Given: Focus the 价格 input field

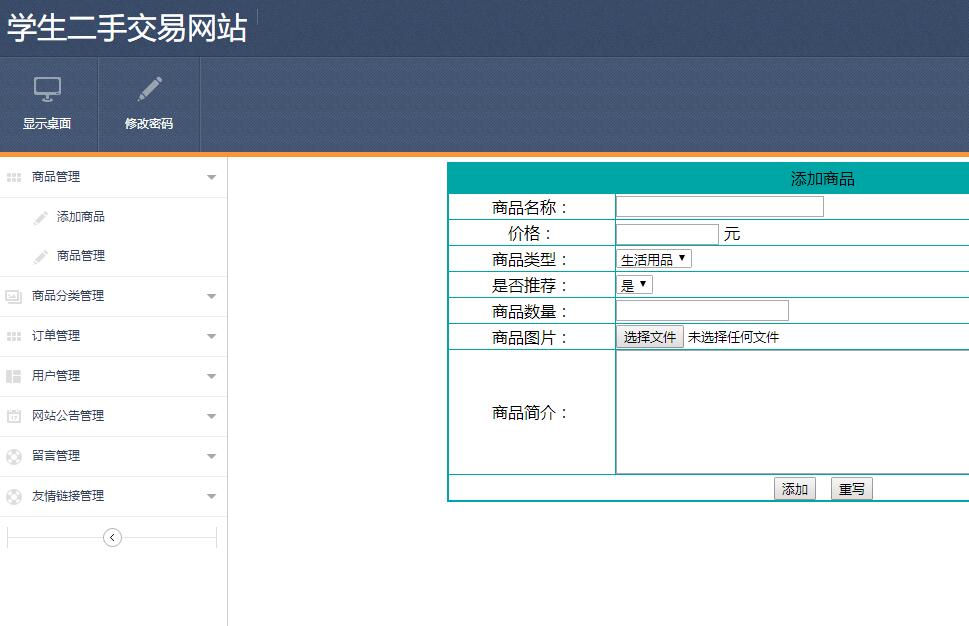Looking at the screenshot, I should 667,234.
